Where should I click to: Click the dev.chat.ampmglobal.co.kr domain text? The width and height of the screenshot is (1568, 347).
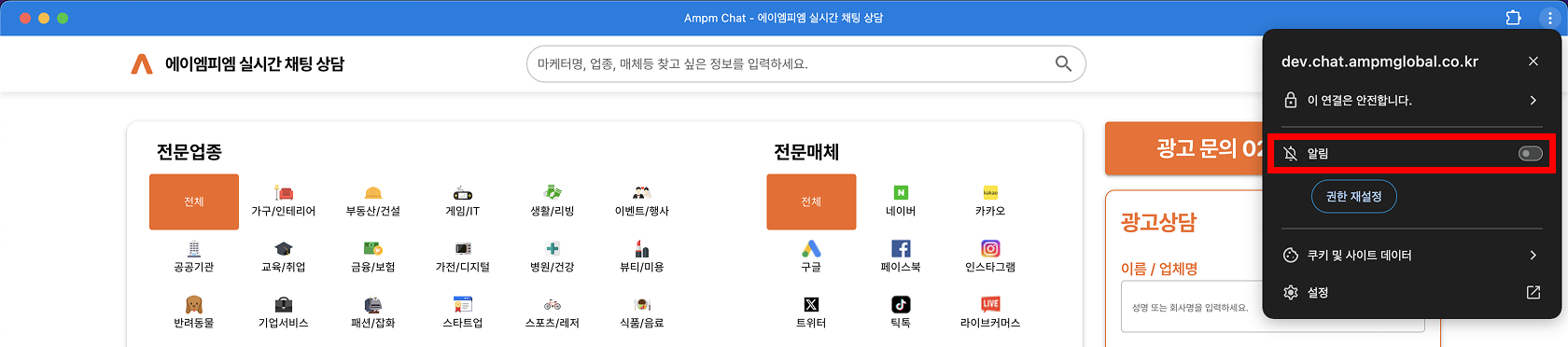tap(1379, 62)
